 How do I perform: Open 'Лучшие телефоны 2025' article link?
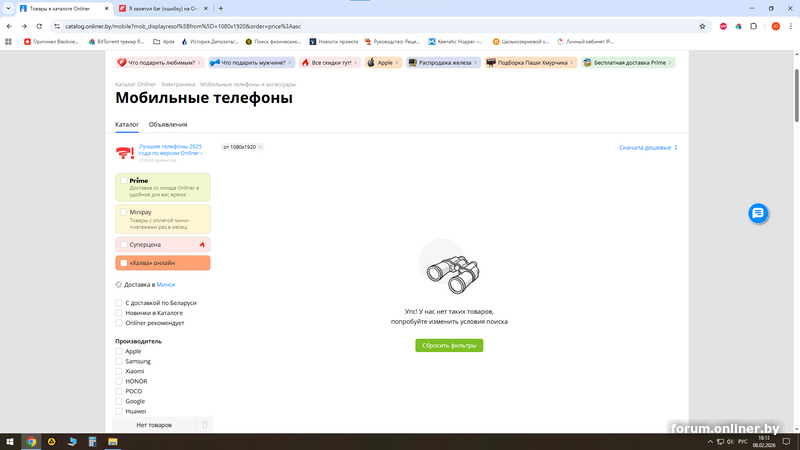coord(170,150)
